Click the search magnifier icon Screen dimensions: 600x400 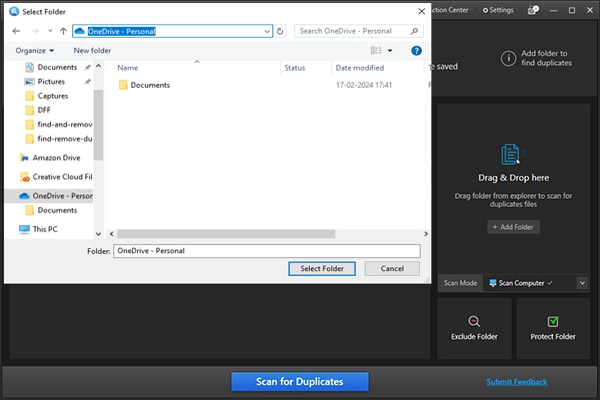point(414,31)
